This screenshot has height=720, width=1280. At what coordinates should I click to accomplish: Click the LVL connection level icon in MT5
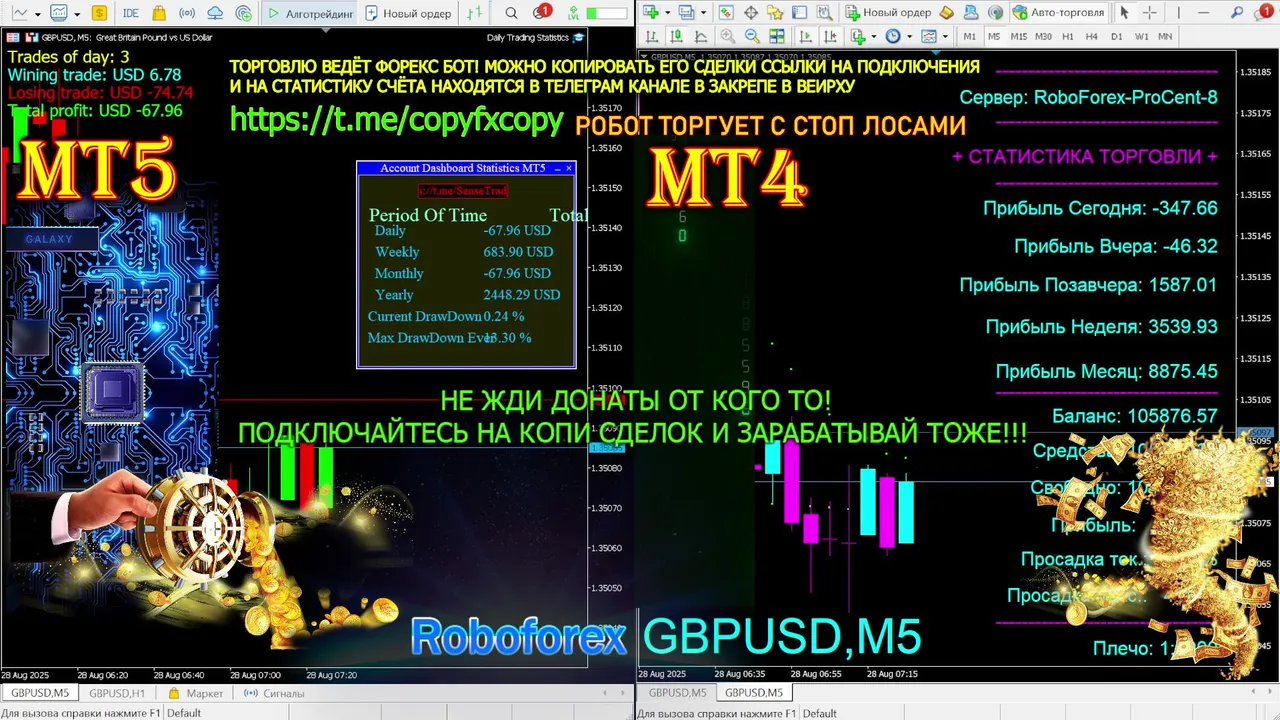(x=573, y=14)
